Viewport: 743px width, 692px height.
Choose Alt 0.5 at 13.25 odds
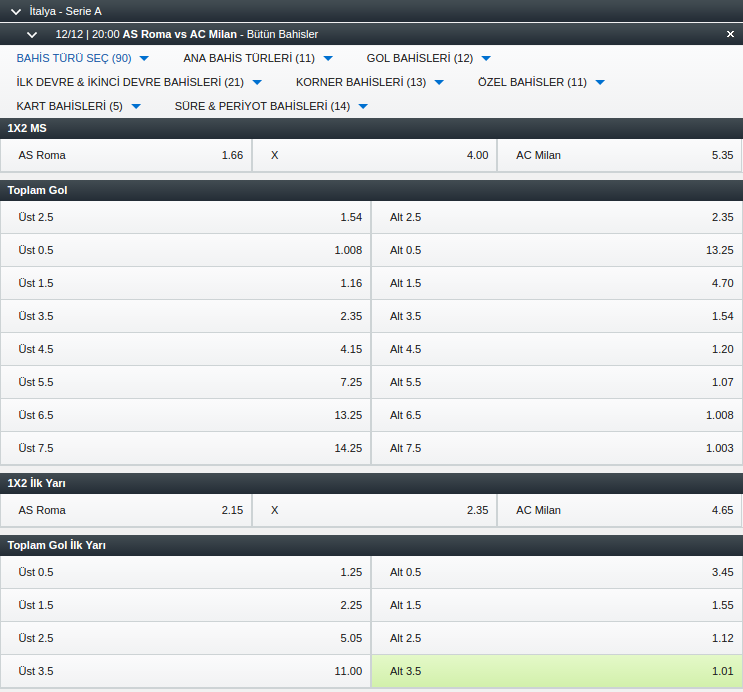[x=557, y=250]
